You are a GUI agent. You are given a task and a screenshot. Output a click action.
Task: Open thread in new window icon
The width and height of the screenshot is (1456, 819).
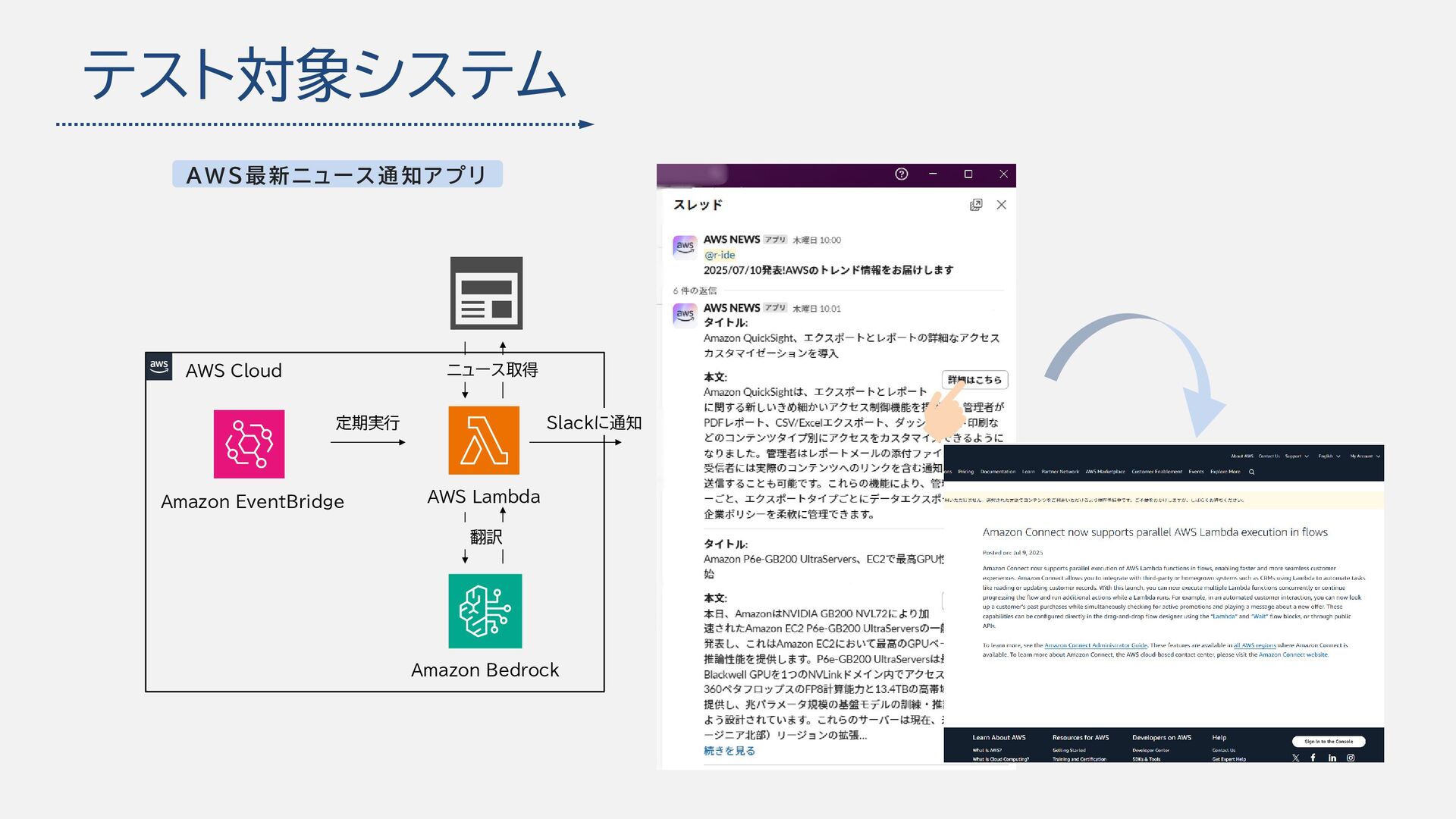976,205
